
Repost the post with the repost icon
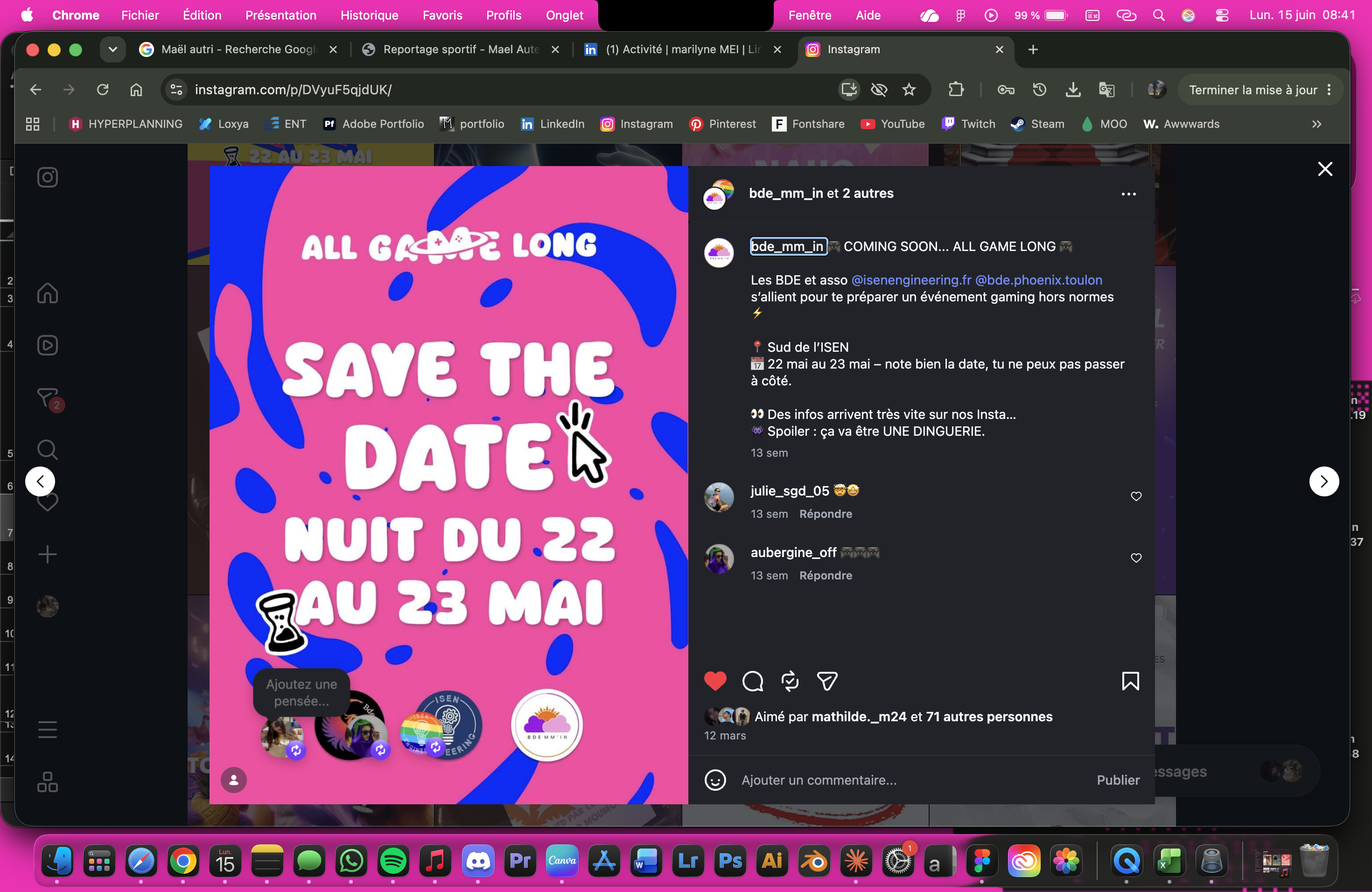point(790,681)
